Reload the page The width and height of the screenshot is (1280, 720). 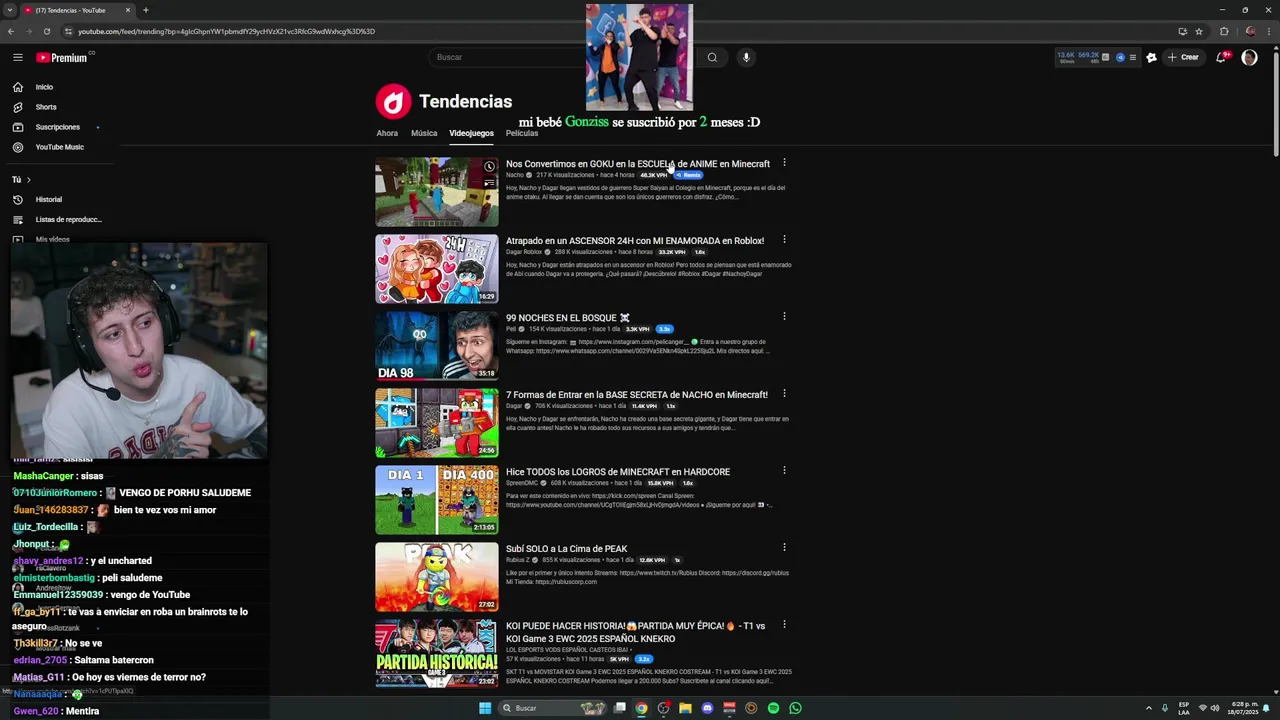pyautogui.click(x=46, y=31)
